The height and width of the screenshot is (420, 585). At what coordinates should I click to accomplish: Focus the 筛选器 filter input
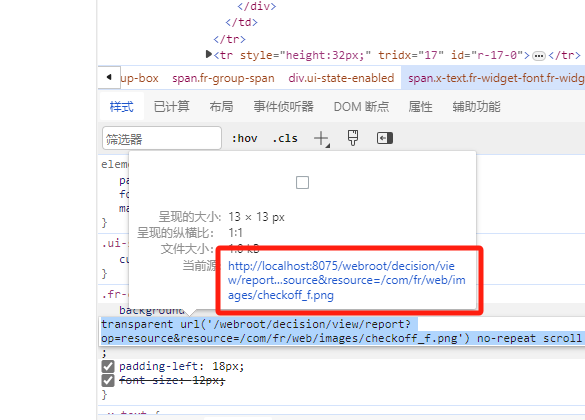(x=162, y=138)
